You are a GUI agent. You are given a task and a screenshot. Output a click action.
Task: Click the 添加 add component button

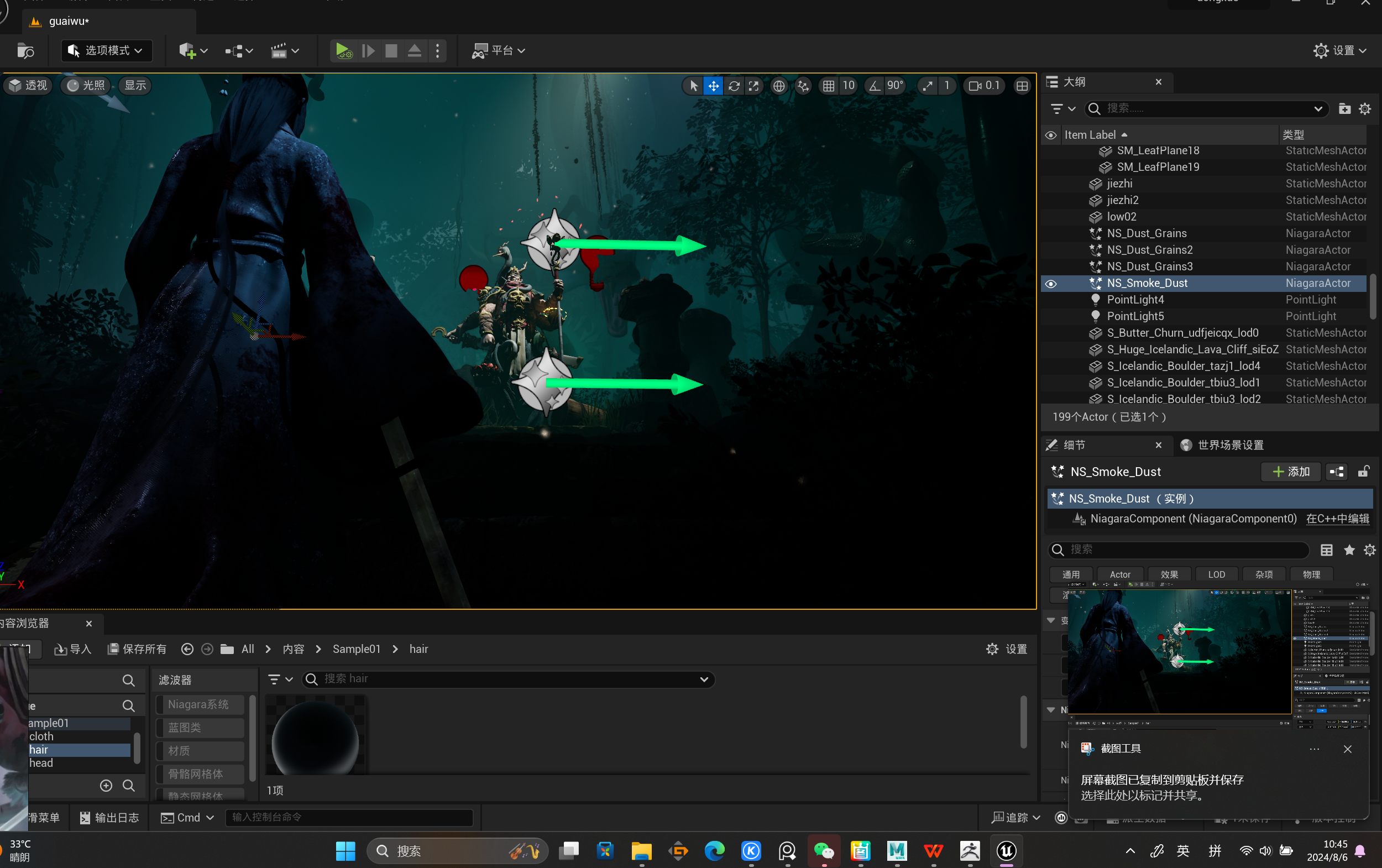tap(1291, 472)
